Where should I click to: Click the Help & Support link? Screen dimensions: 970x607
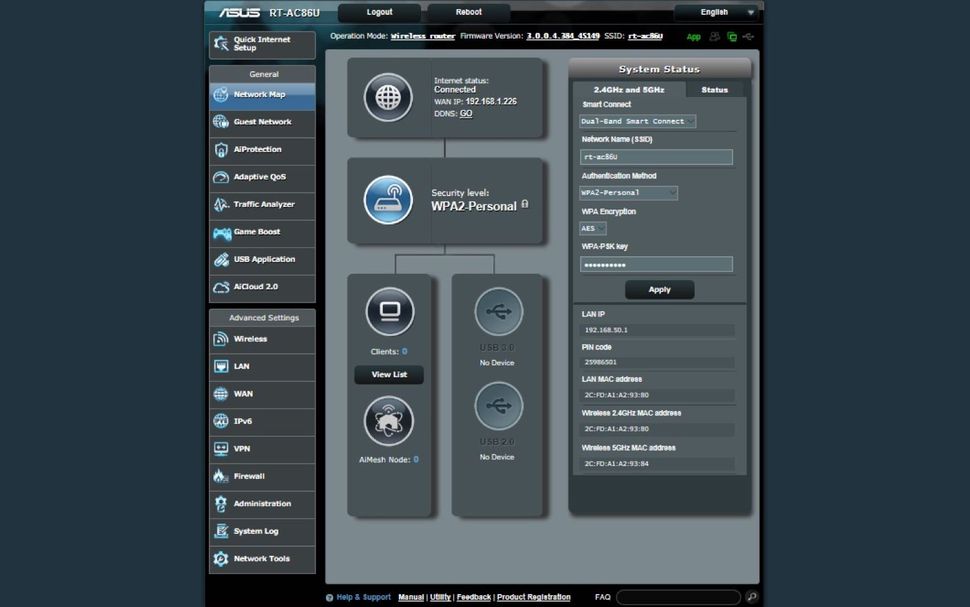364,597
